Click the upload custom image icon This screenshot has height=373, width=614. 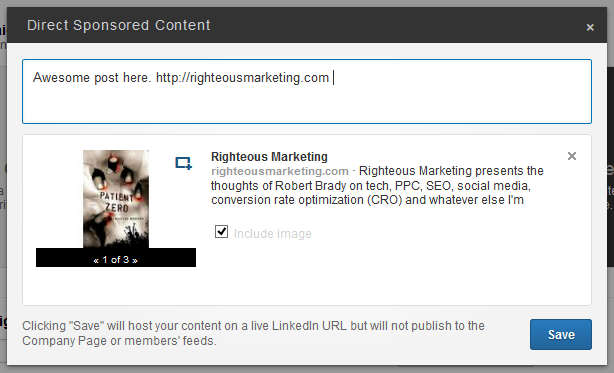(183, 163)
